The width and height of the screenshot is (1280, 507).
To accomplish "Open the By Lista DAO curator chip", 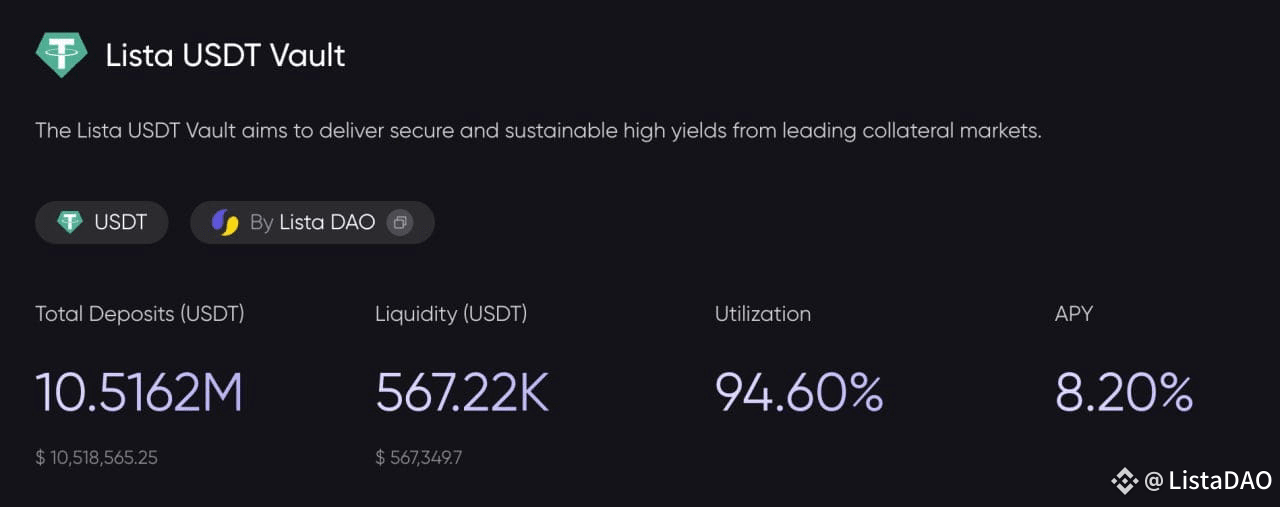I will pos(312,222).
